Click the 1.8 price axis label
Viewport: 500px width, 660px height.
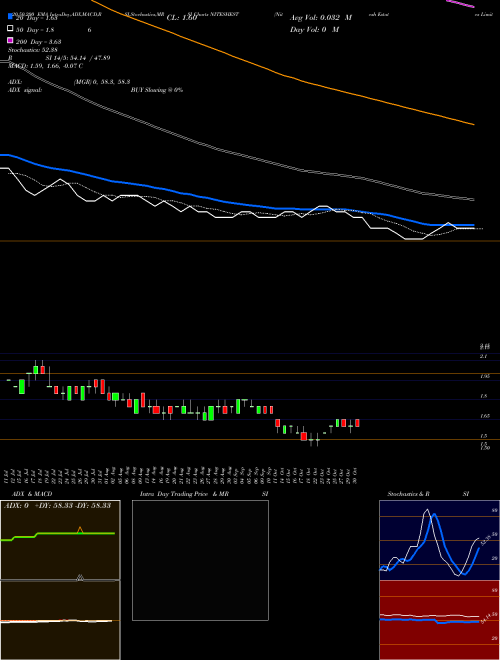click(484, 397)
